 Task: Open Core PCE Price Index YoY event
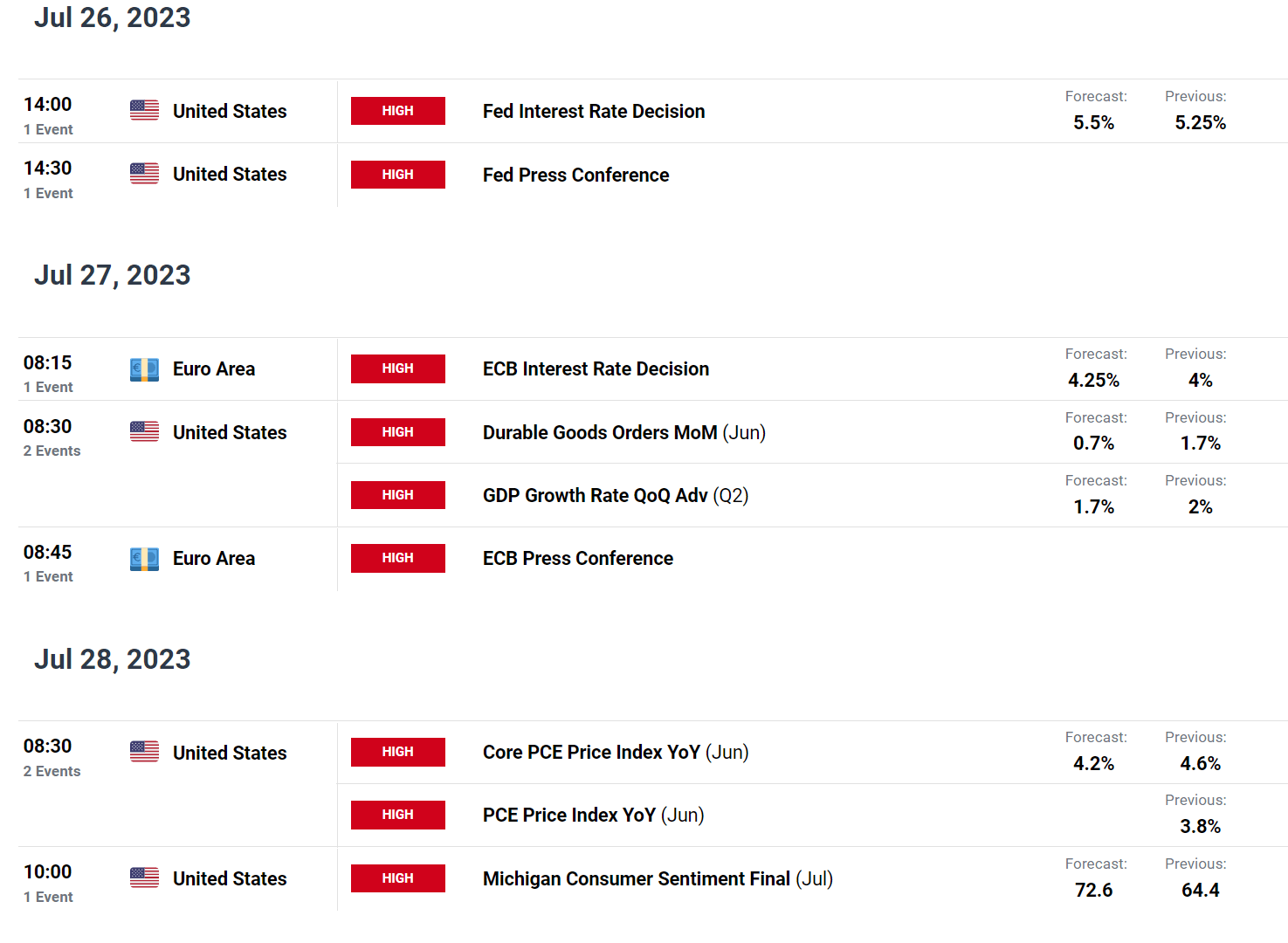coord(616,752)
